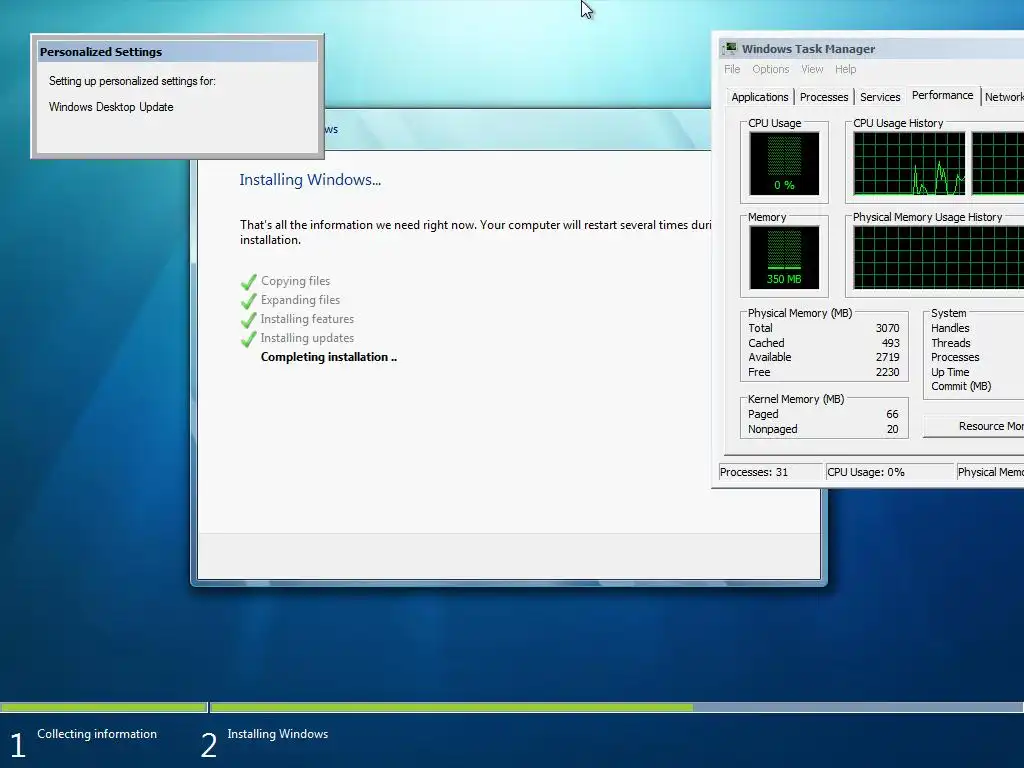Screen dimensions: 1024x768
Task: Click the 'CPU Usage: 0%' status bar entry
Action: coord(890,472)
